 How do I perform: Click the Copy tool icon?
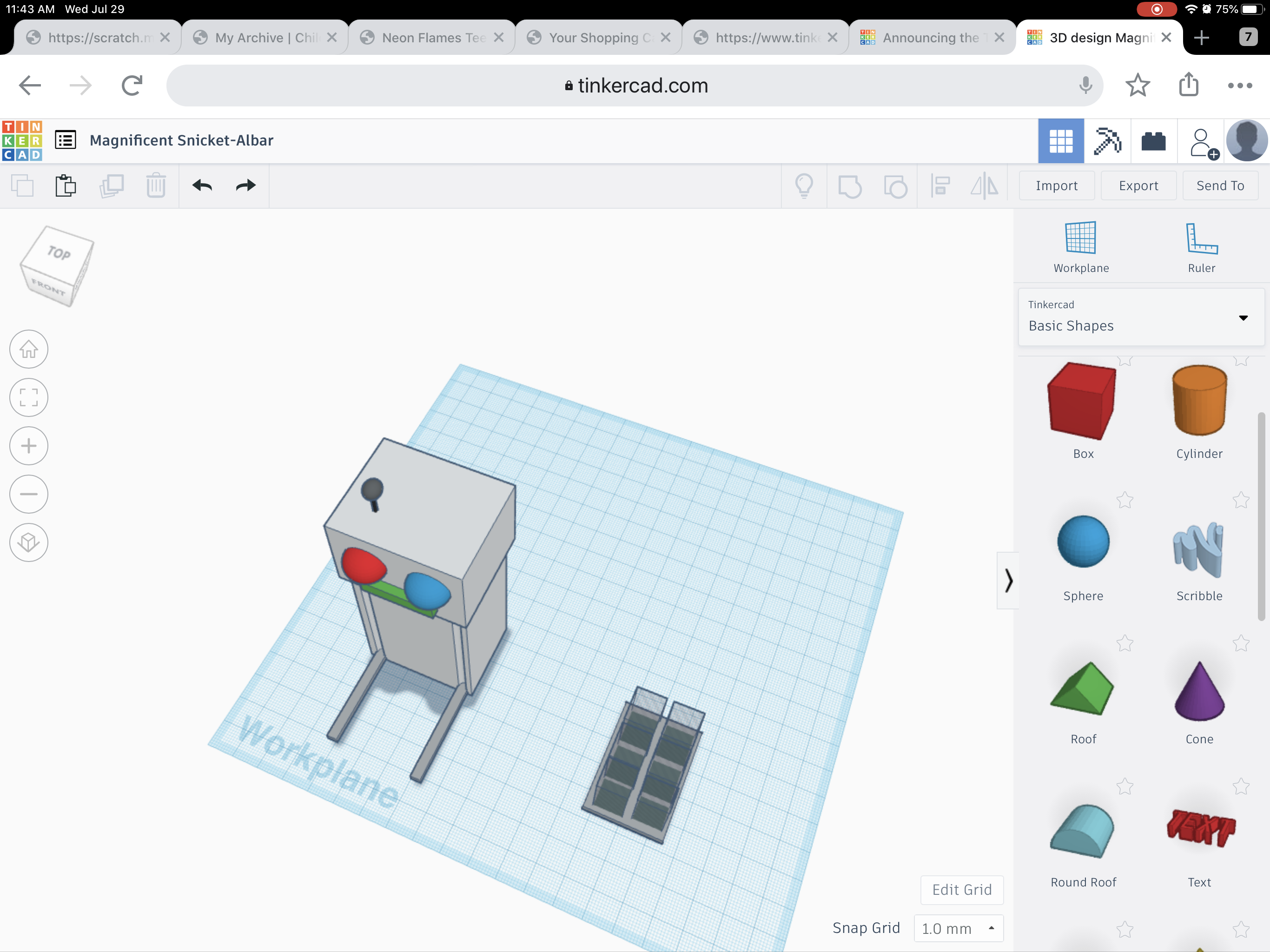point(22,185)
